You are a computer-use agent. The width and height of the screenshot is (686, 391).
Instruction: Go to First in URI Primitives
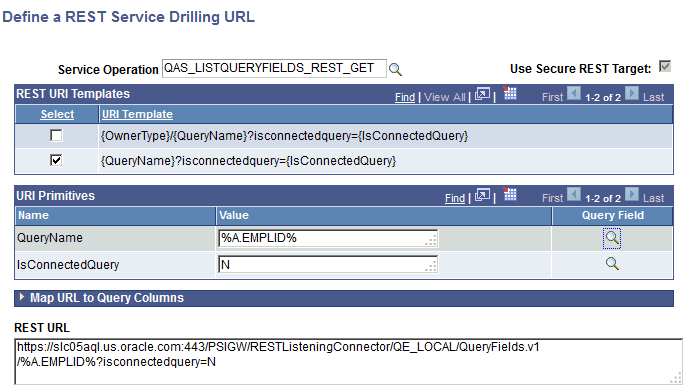(553, 198)
